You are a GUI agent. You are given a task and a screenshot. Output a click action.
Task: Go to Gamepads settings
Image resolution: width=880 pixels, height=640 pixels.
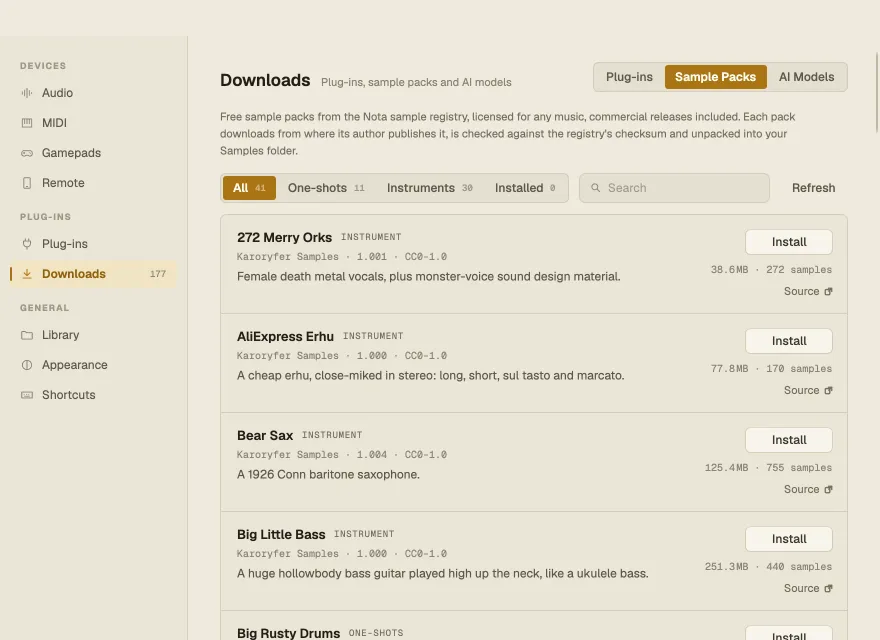pos(94,153)
